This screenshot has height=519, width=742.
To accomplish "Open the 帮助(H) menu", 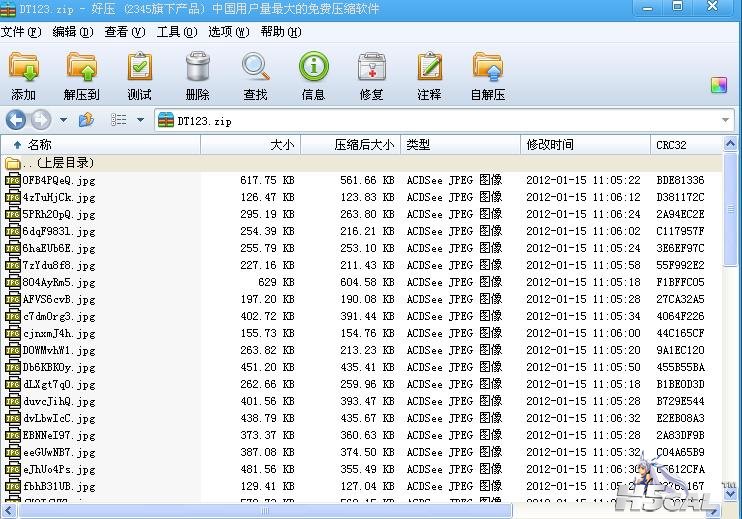I will click(281, 32).
